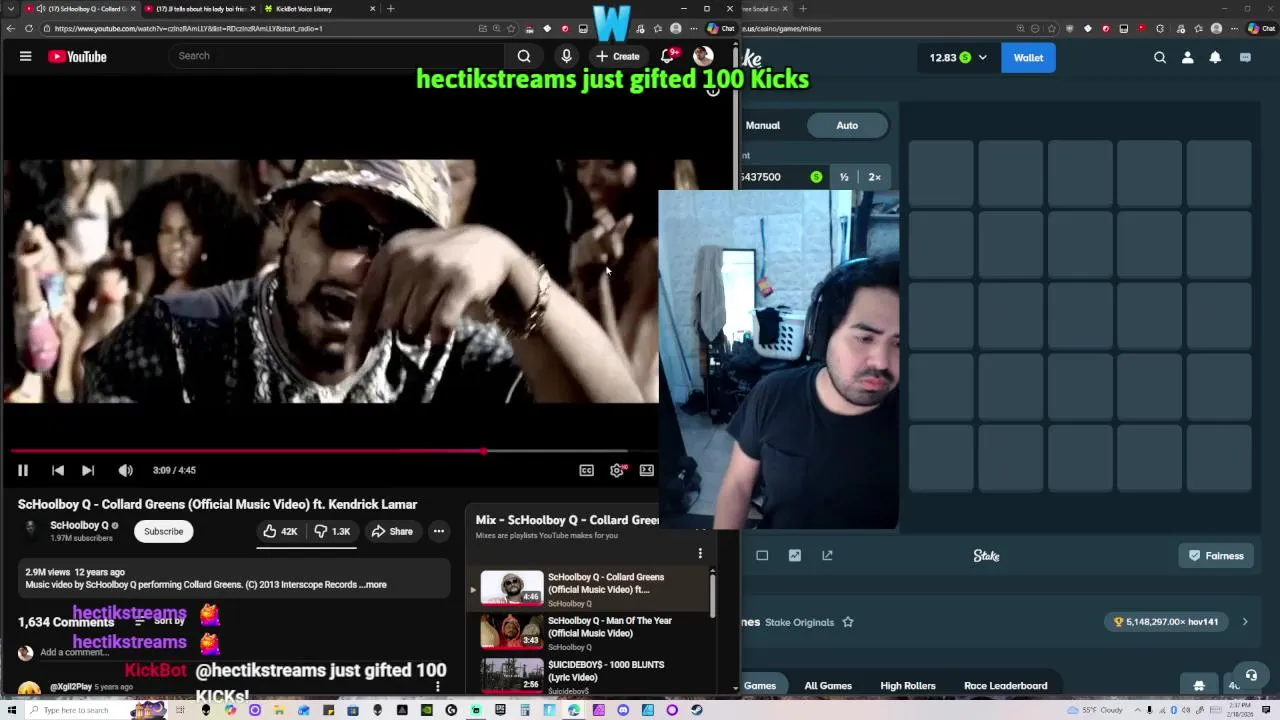Open Stake Fairness details
The height and width of the screenshot is (720, 1280).
[x=1216, y=556]
